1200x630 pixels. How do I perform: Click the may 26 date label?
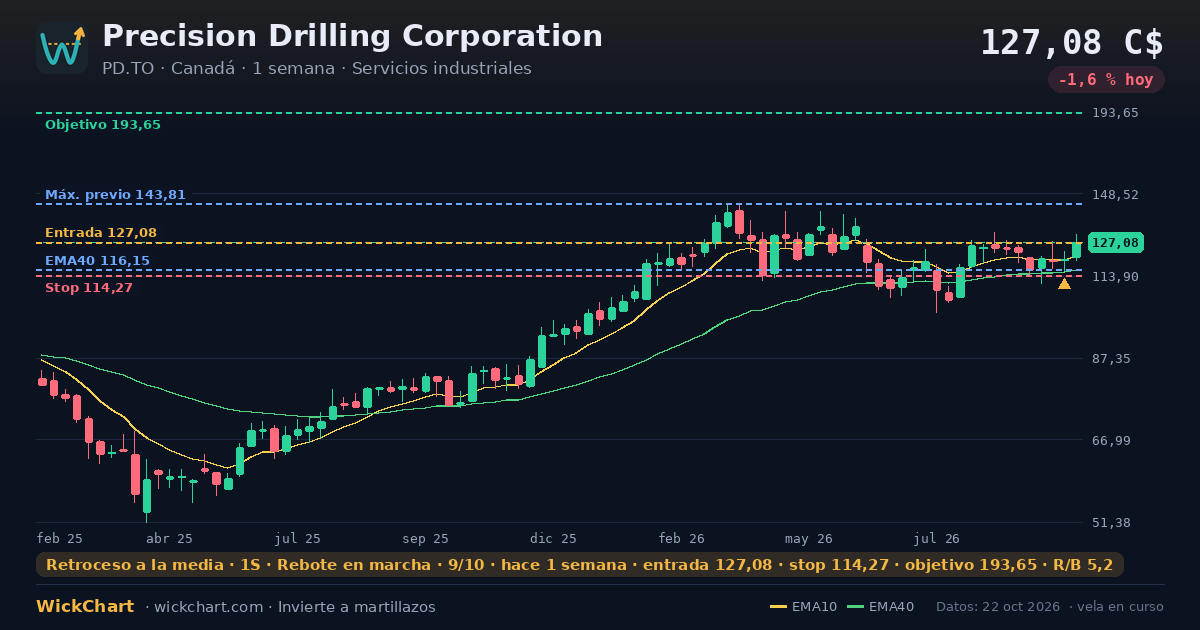coord(808,539)
